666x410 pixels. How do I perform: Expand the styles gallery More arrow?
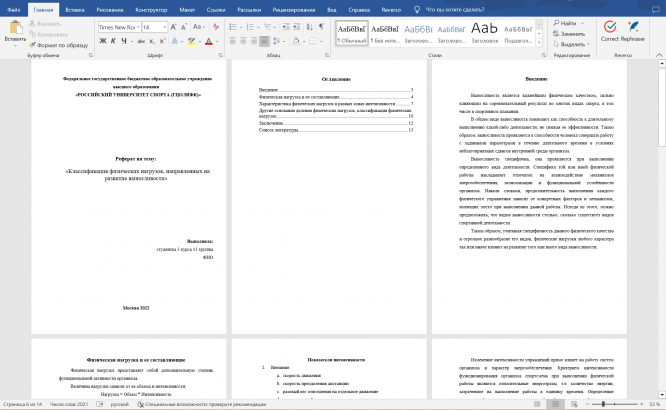coord(539,43)
